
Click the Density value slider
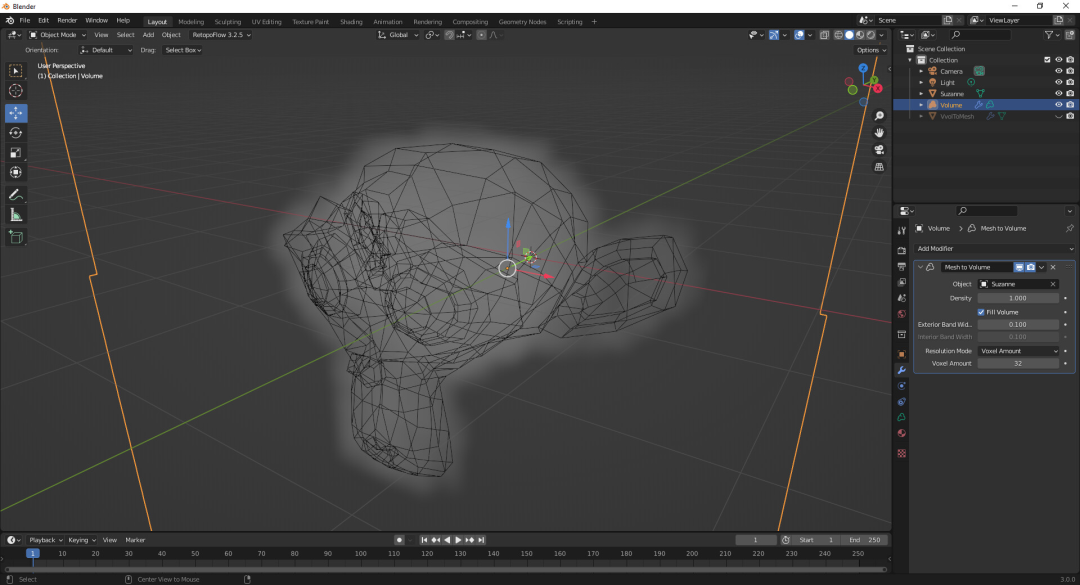click(x=1018, y=298)
